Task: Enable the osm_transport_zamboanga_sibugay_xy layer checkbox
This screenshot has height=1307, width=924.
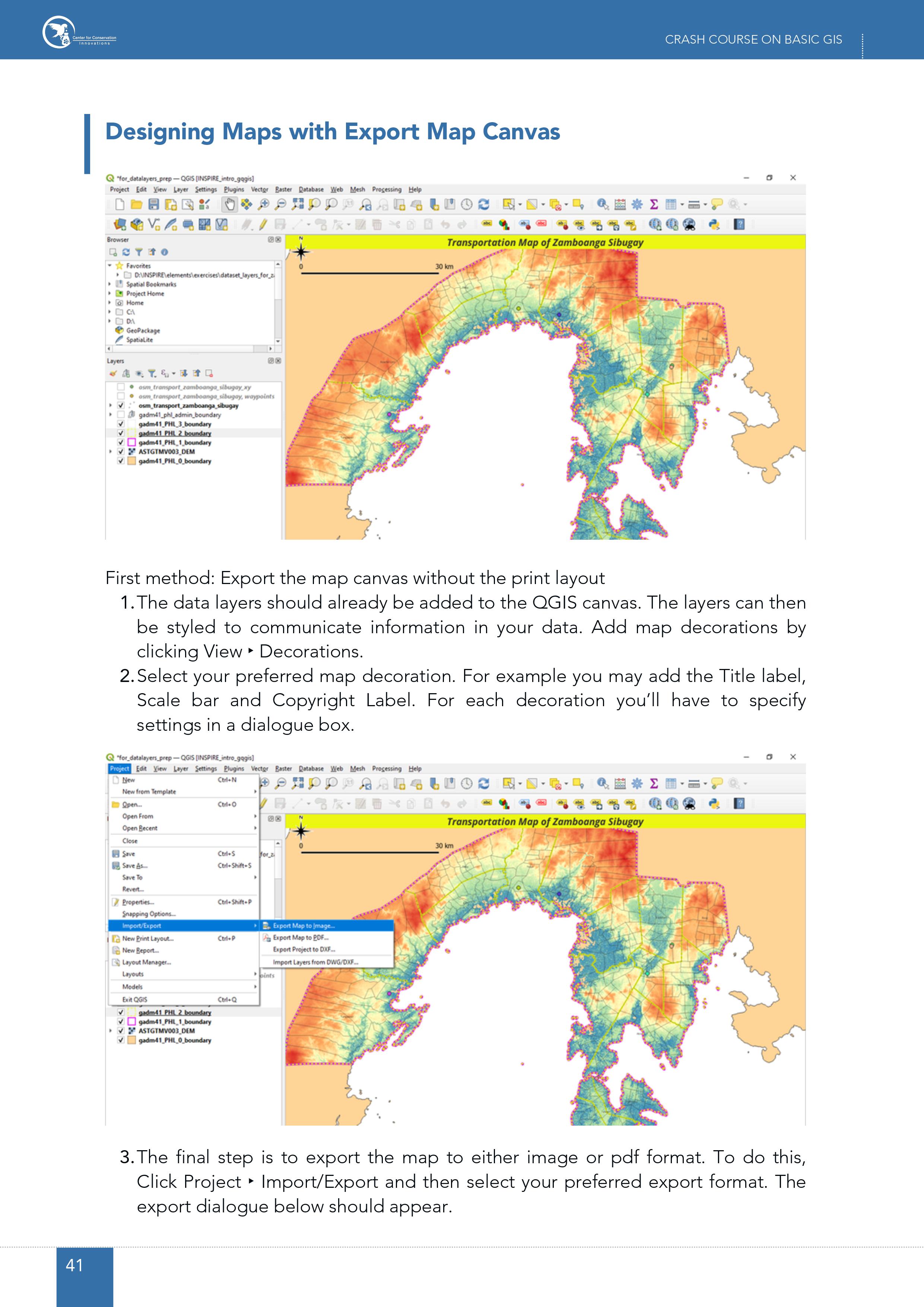Action: pyautogui.click(x=121, y=387)
